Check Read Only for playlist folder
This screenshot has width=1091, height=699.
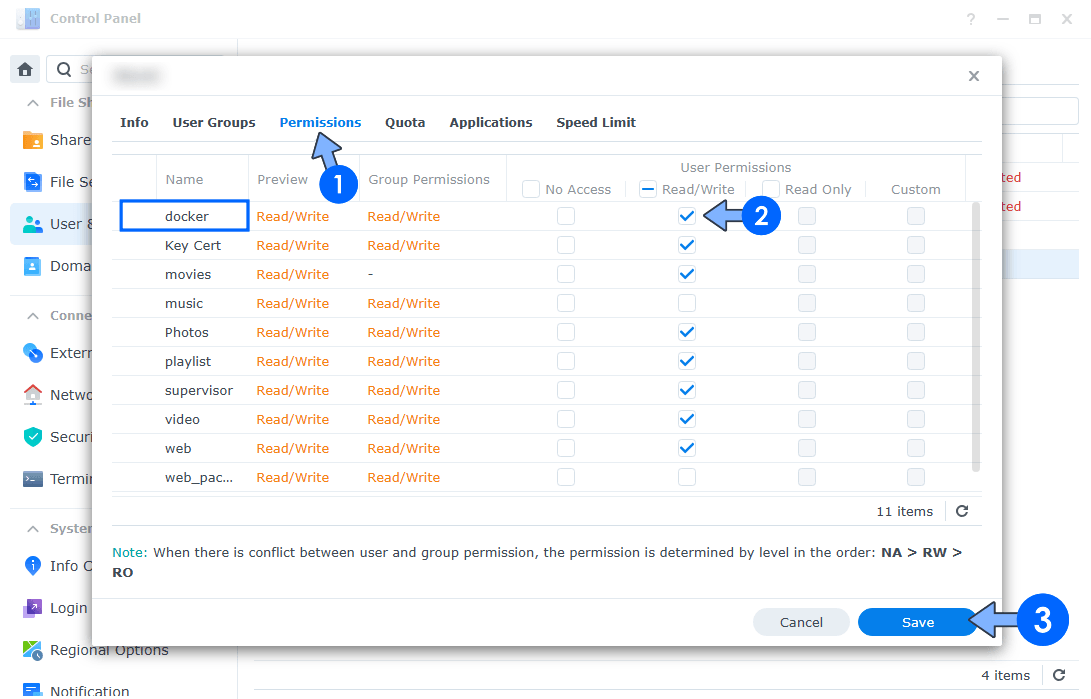807,361
